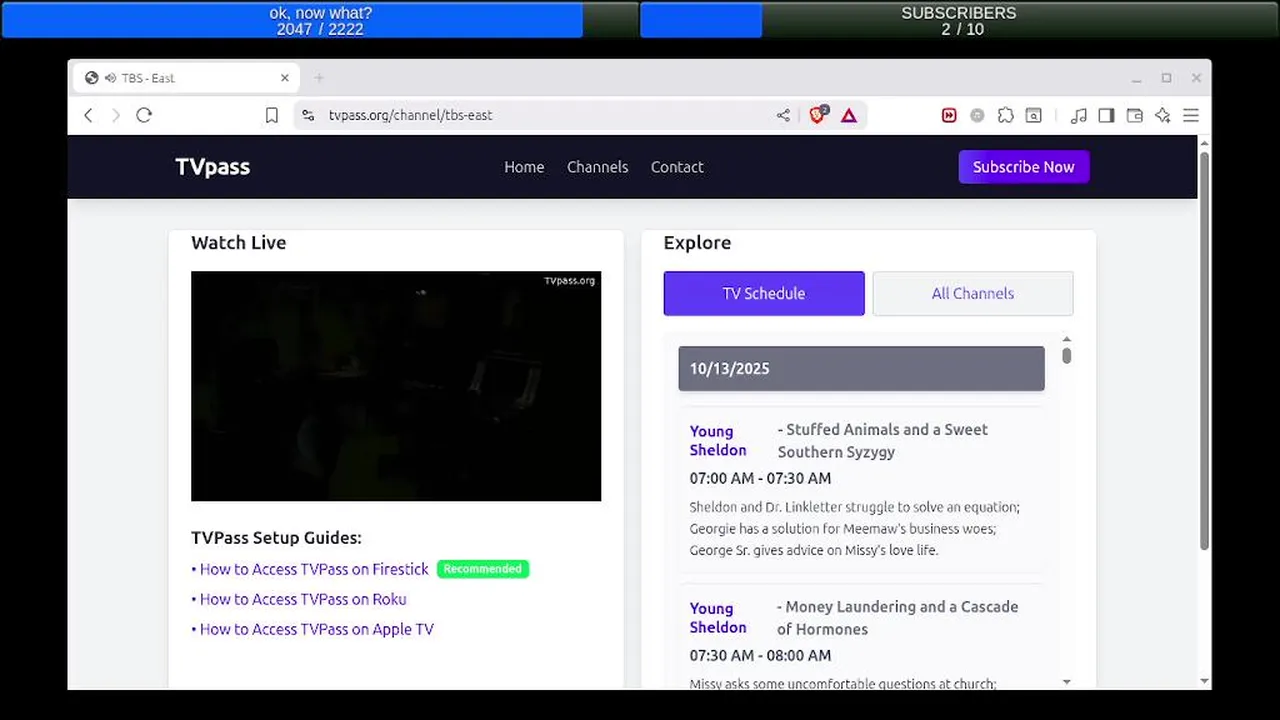Open How to Access TVPass on Apple TV
This screenshot has width=1280, height=720.
317,629
